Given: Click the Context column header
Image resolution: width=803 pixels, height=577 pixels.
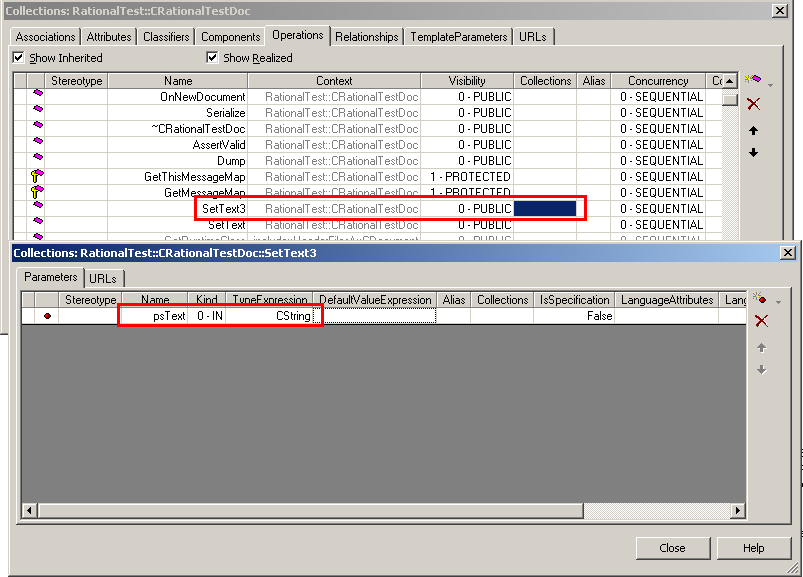Looking at the screenshot, I should [x=334, y=81].
